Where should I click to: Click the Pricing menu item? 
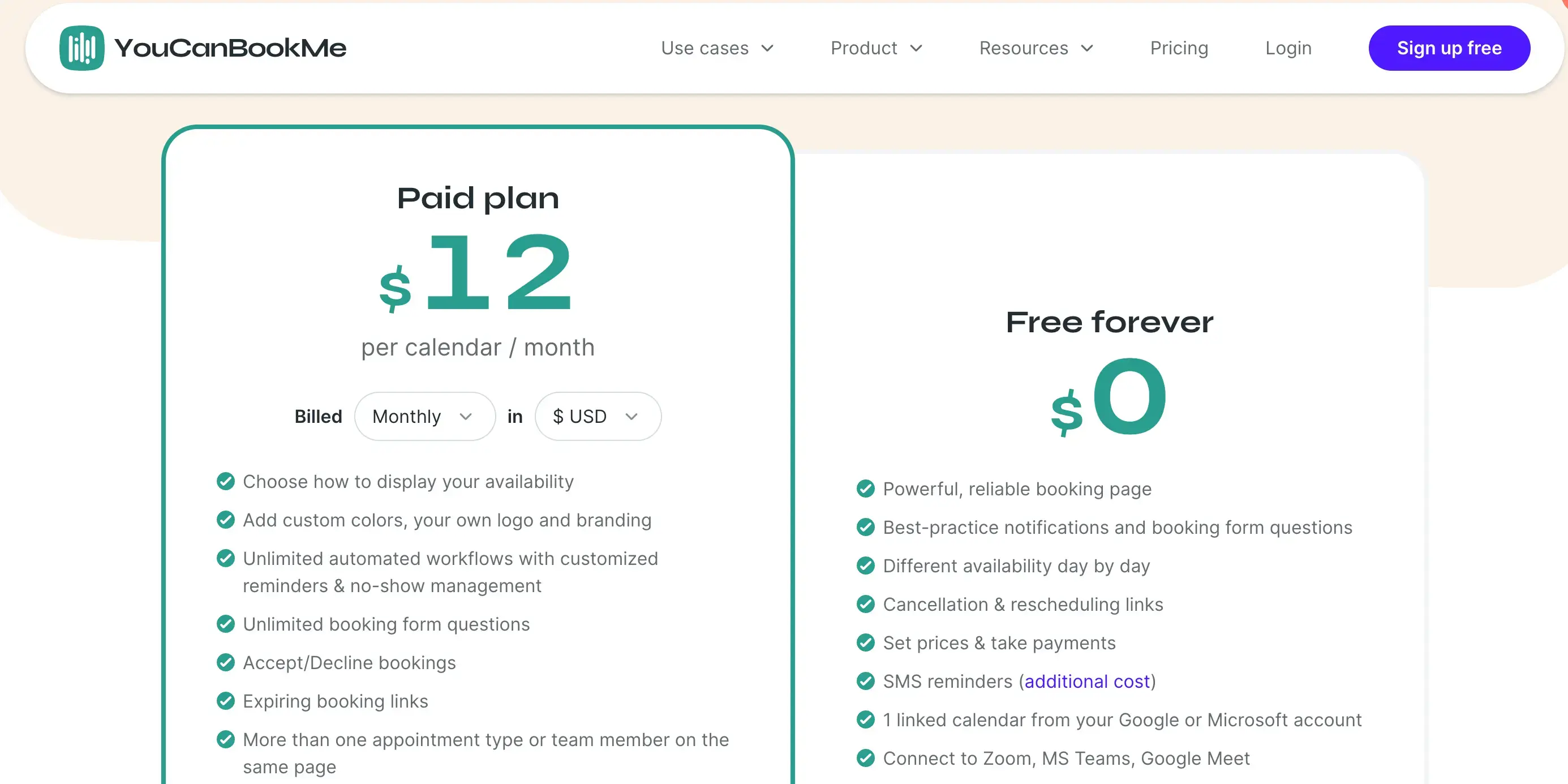(1180, 47)
